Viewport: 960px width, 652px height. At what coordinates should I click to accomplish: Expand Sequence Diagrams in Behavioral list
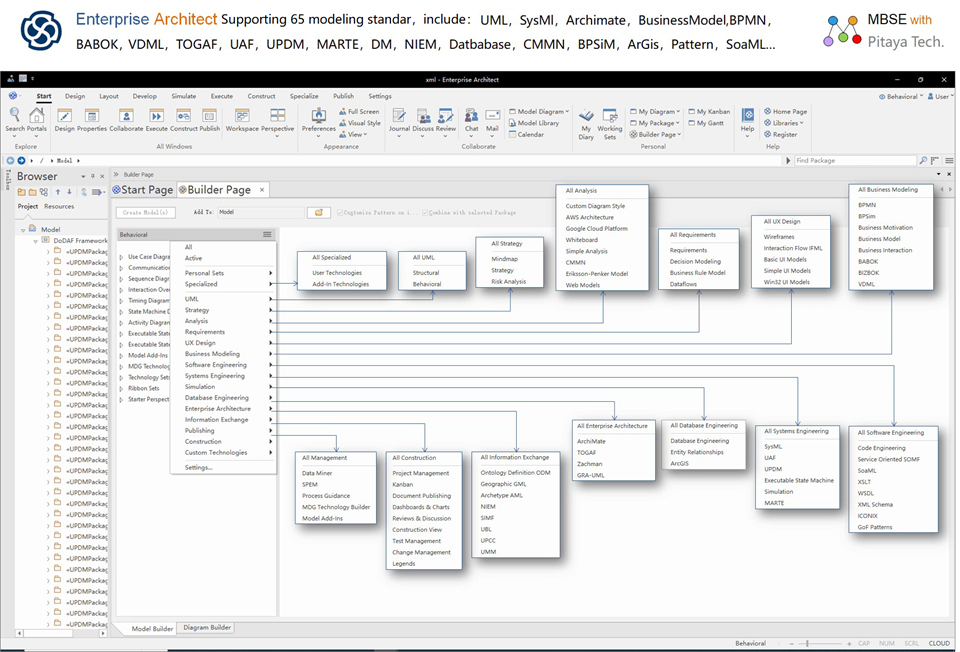pyautogui.click(x=121, y=279)
